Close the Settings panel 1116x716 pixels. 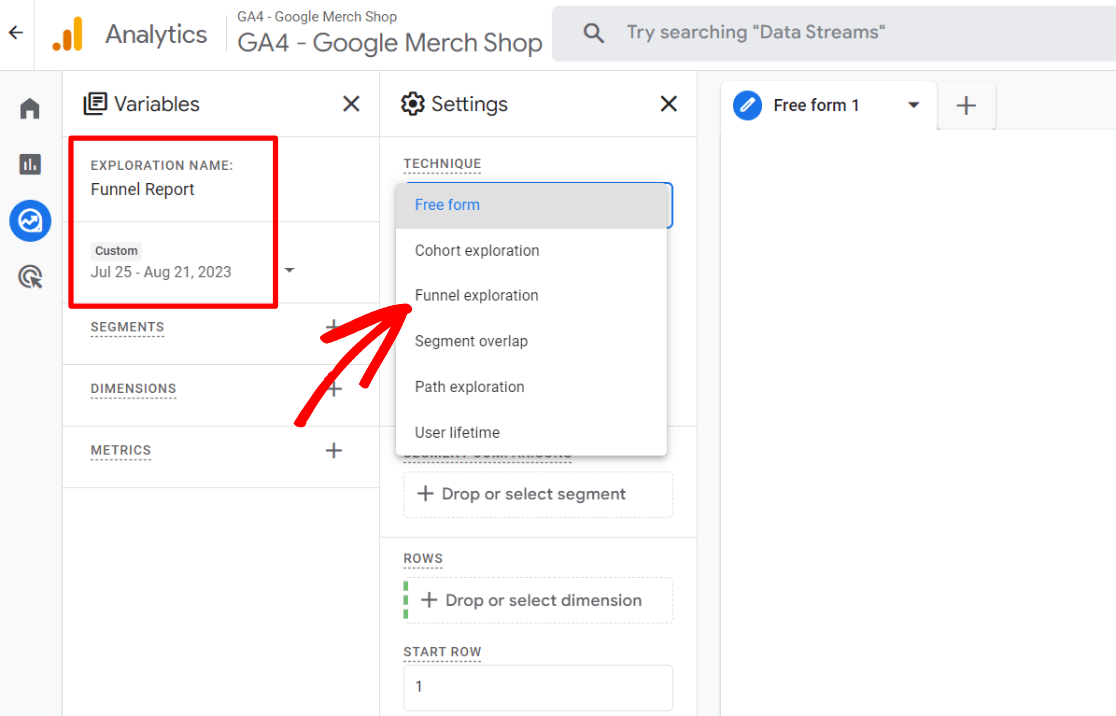[669, 104]
